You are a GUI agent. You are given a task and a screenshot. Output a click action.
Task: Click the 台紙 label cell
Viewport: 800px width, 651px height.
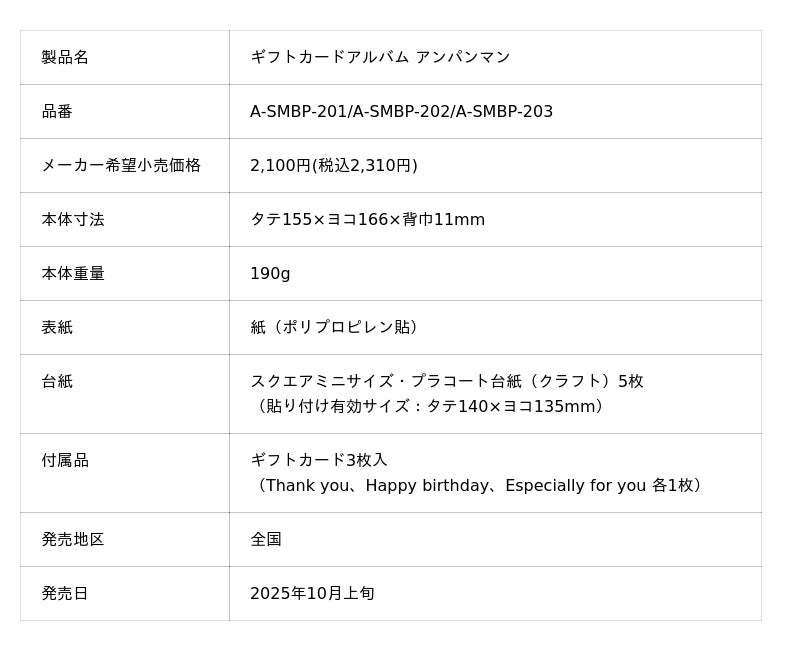[x=57, y=381]
